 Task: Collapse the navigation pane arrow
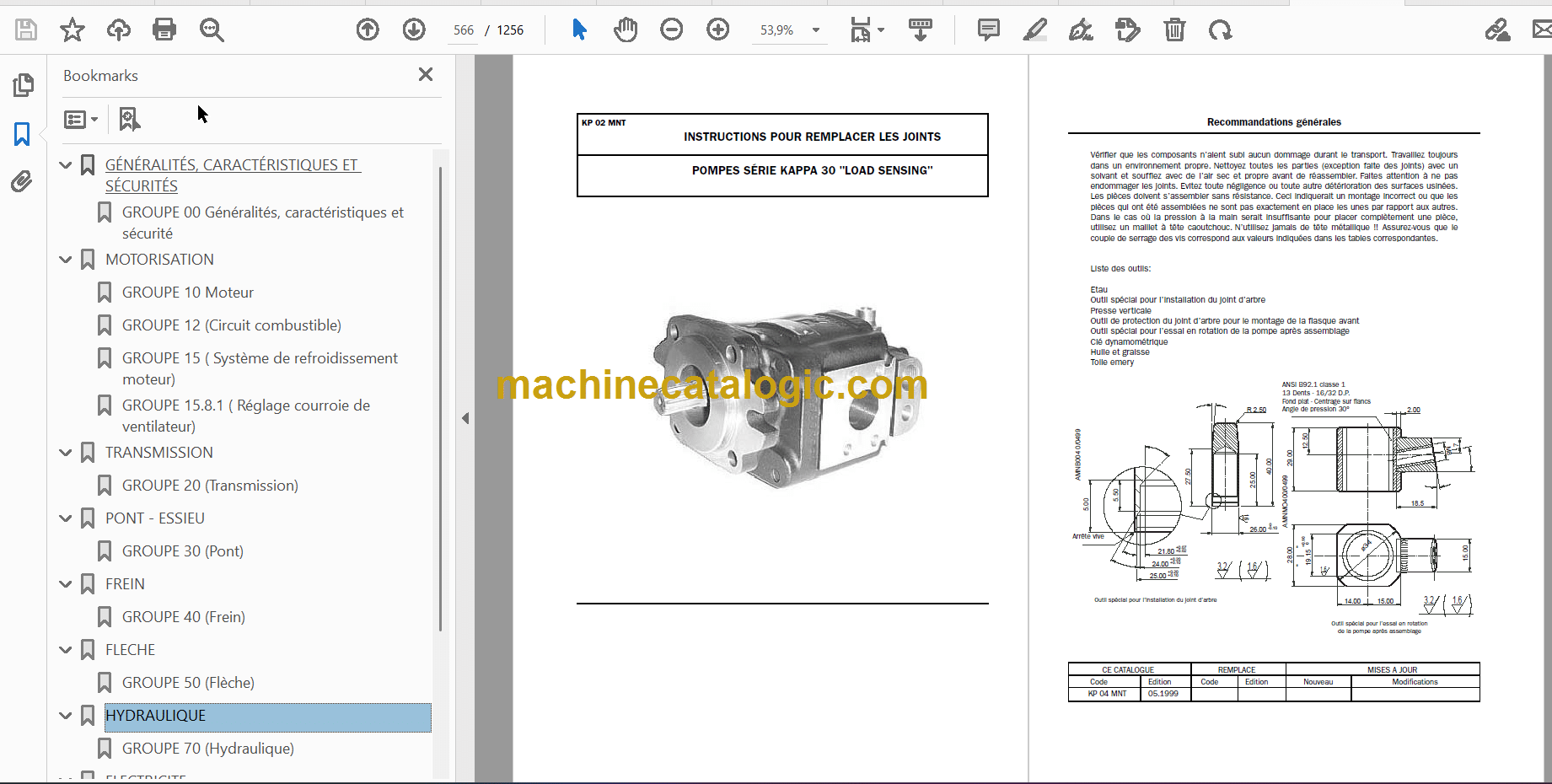465,418
